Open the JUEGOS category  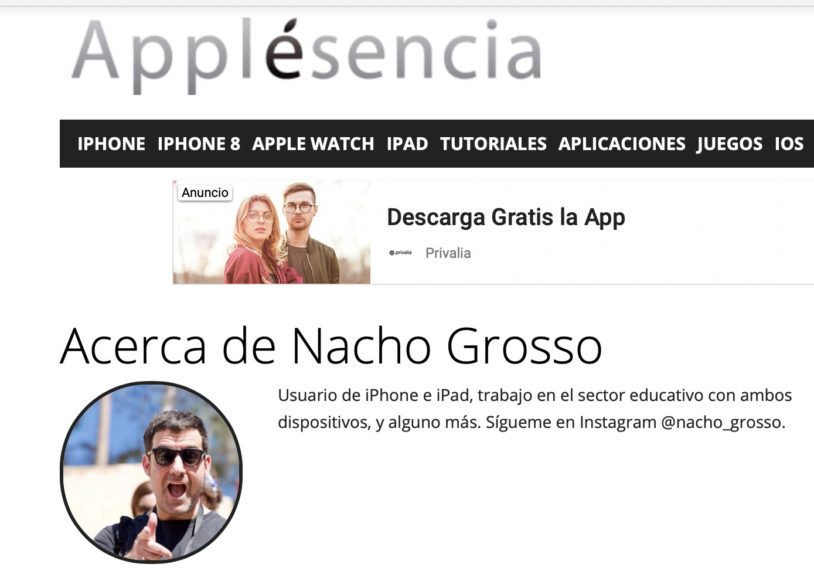730,144
